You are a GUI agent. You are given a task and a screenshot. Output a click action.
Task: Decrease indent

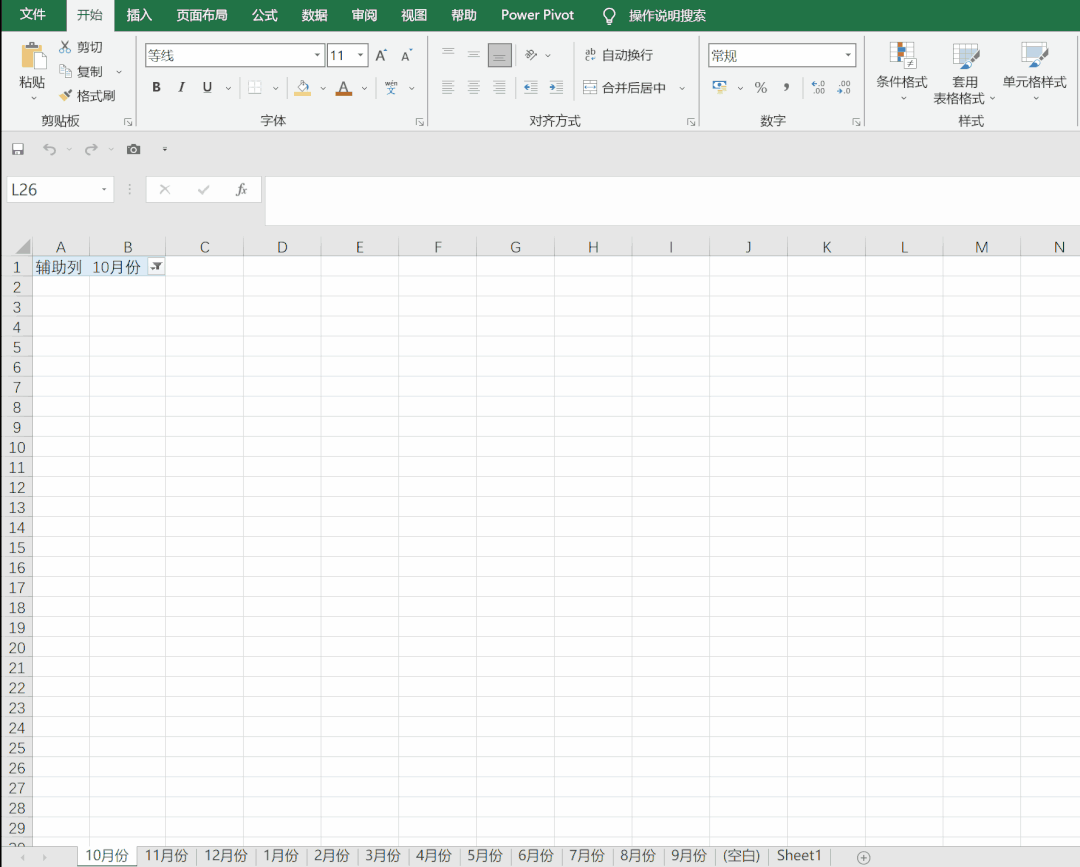(530, 87)
